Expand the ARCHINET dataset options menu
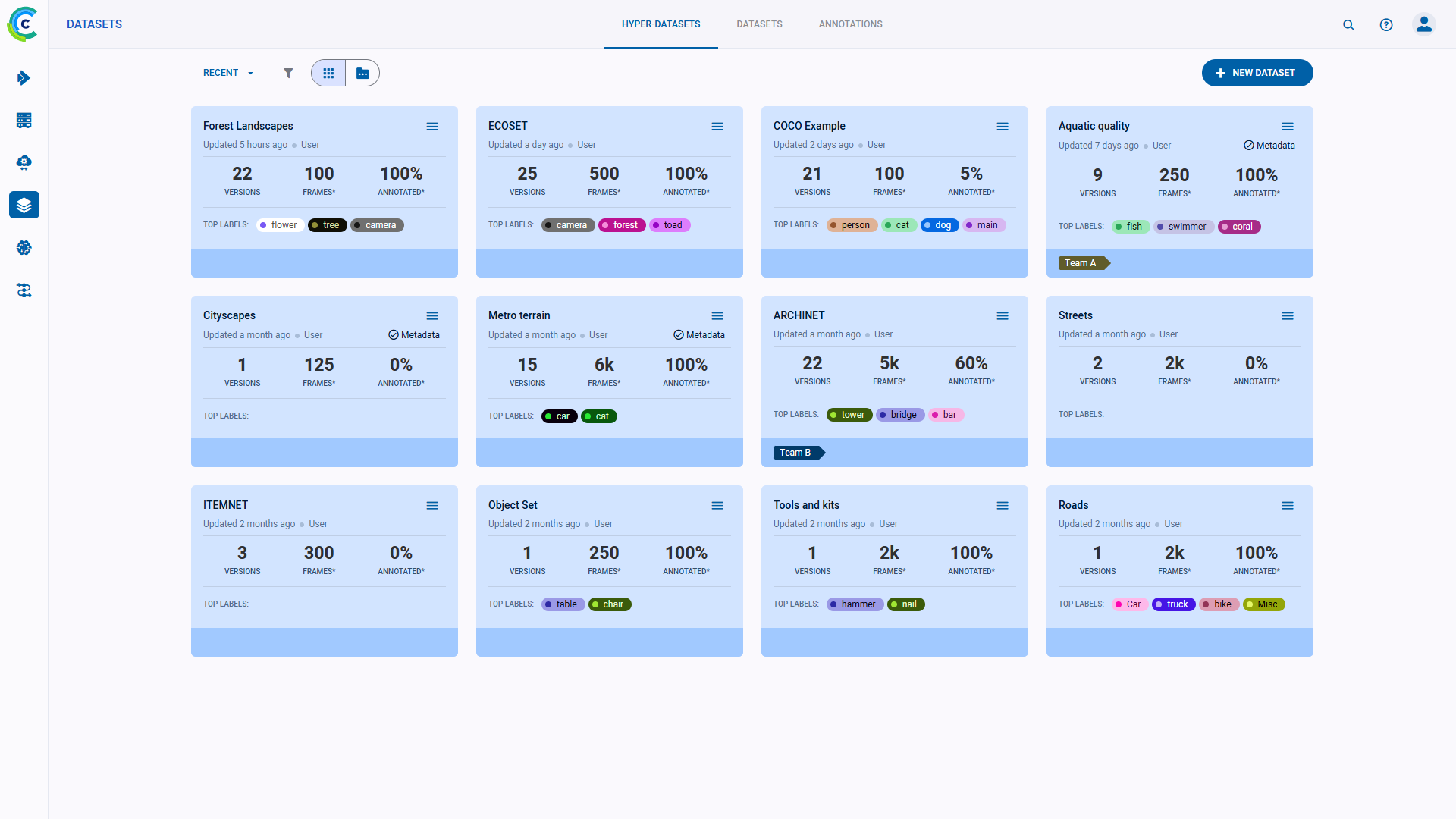Viewport: 1456px width, 819px height. pos(1003,316)
